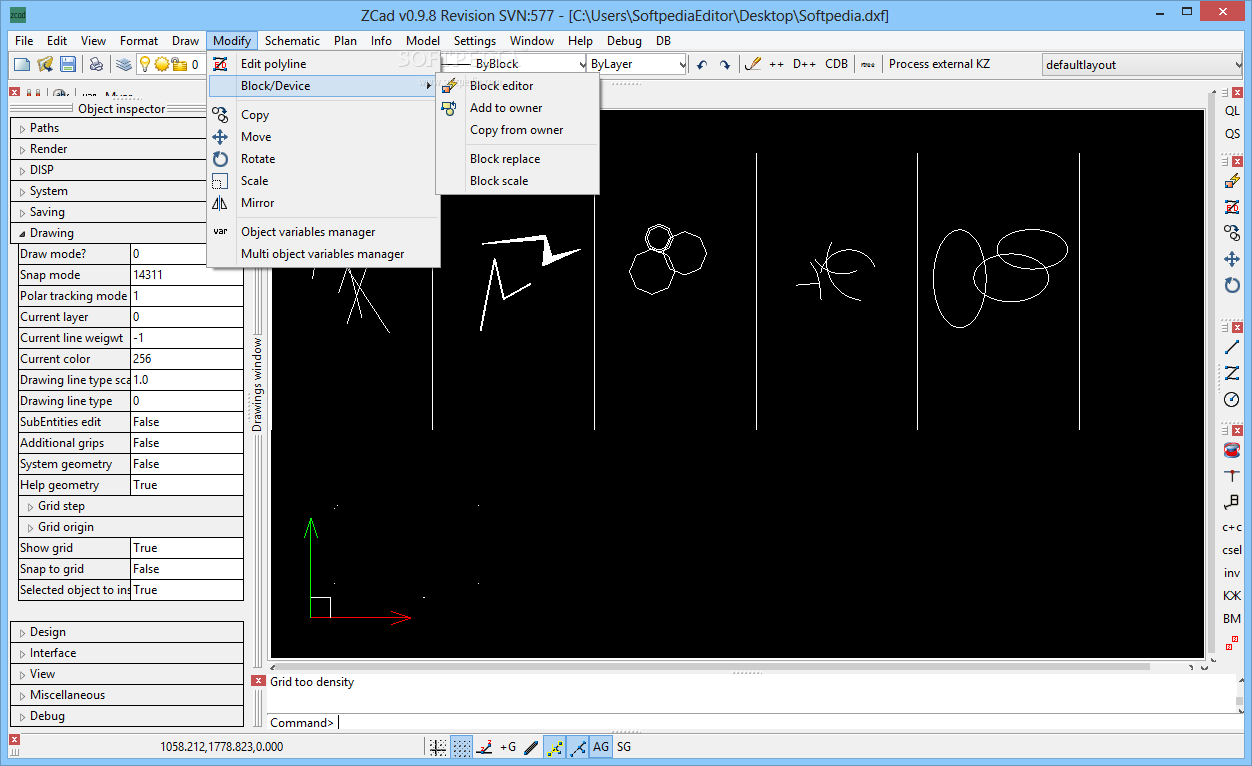The height and width of the screenshot is (766, 1252).
Task: Click the Snap mode value 14311
Action: click(187, 275)
